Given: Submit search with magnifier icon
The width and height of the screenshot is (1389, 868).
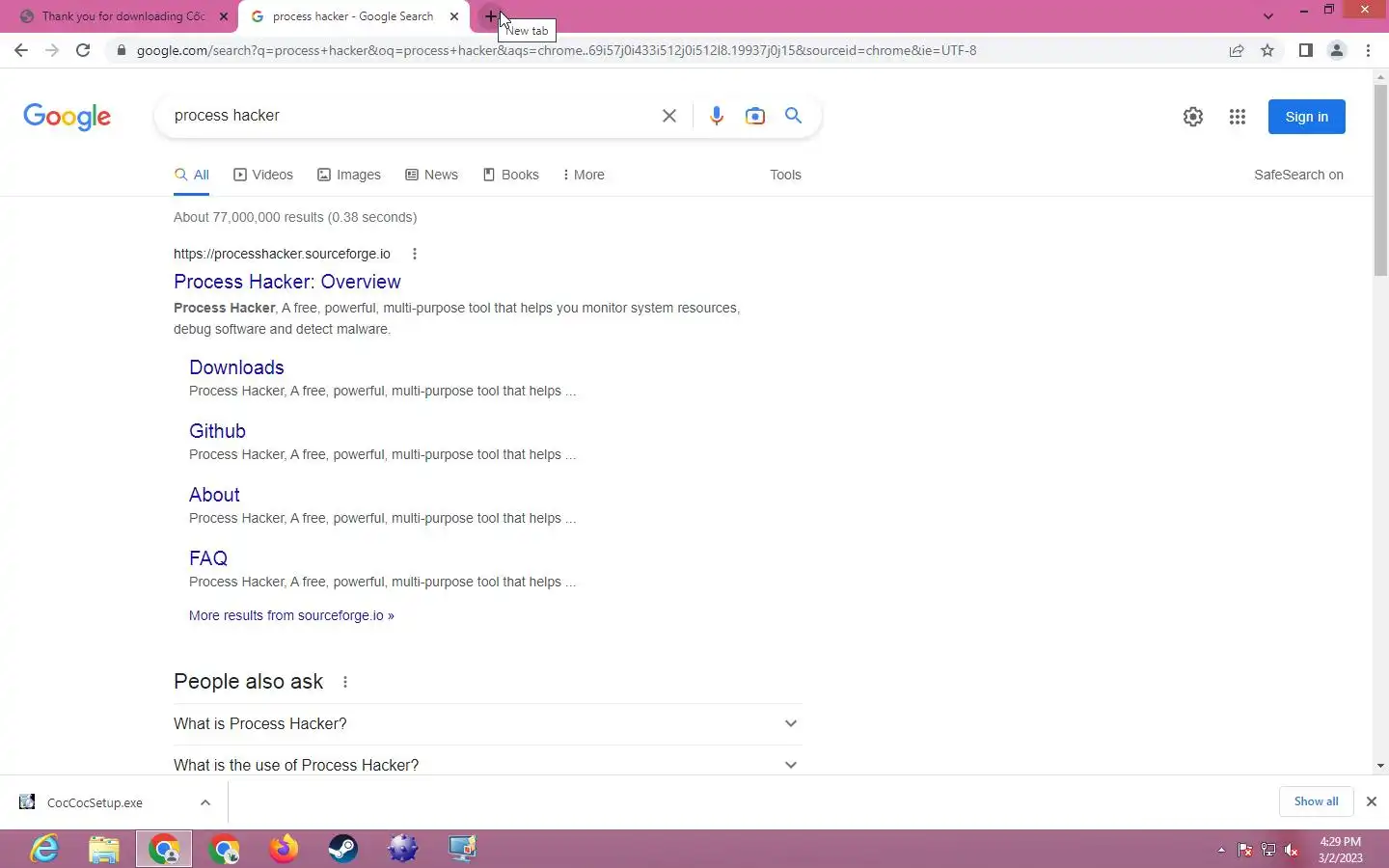Looking at the screenshot, I should [793, 116].
